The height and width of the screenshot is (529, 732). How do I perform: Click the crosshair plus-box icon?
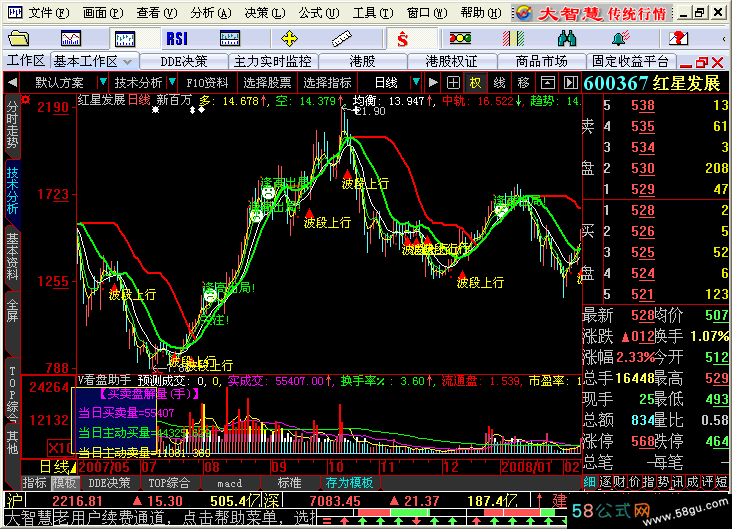point(453,83)
